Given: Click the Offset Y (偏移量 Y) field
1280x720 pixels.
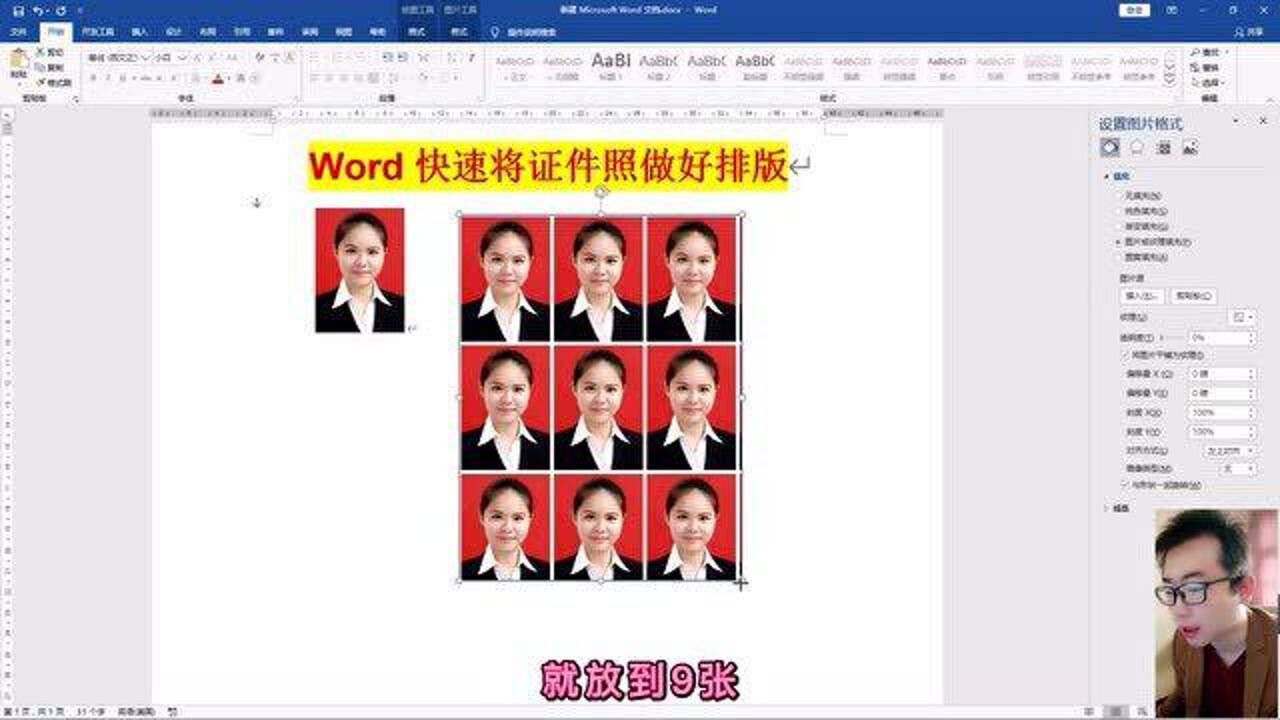Looking at the screenshot, I should coord(1221,393).
